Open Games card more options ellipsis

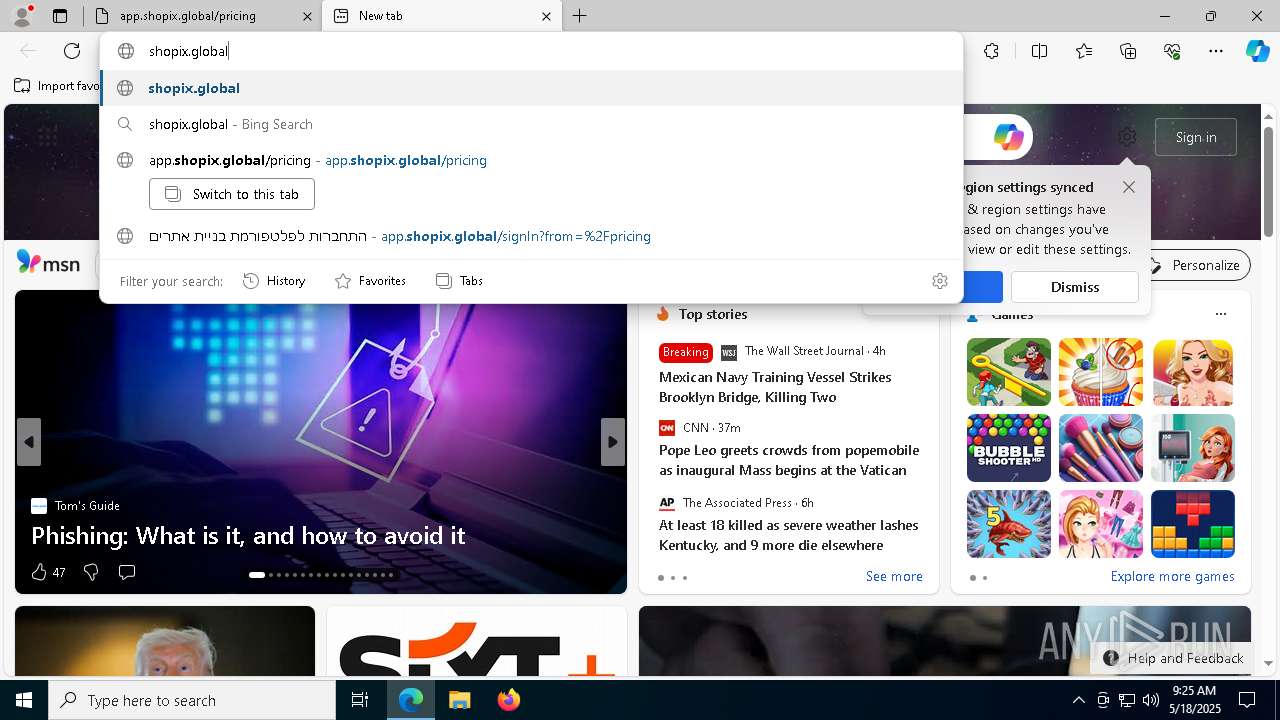[1220, 314]
